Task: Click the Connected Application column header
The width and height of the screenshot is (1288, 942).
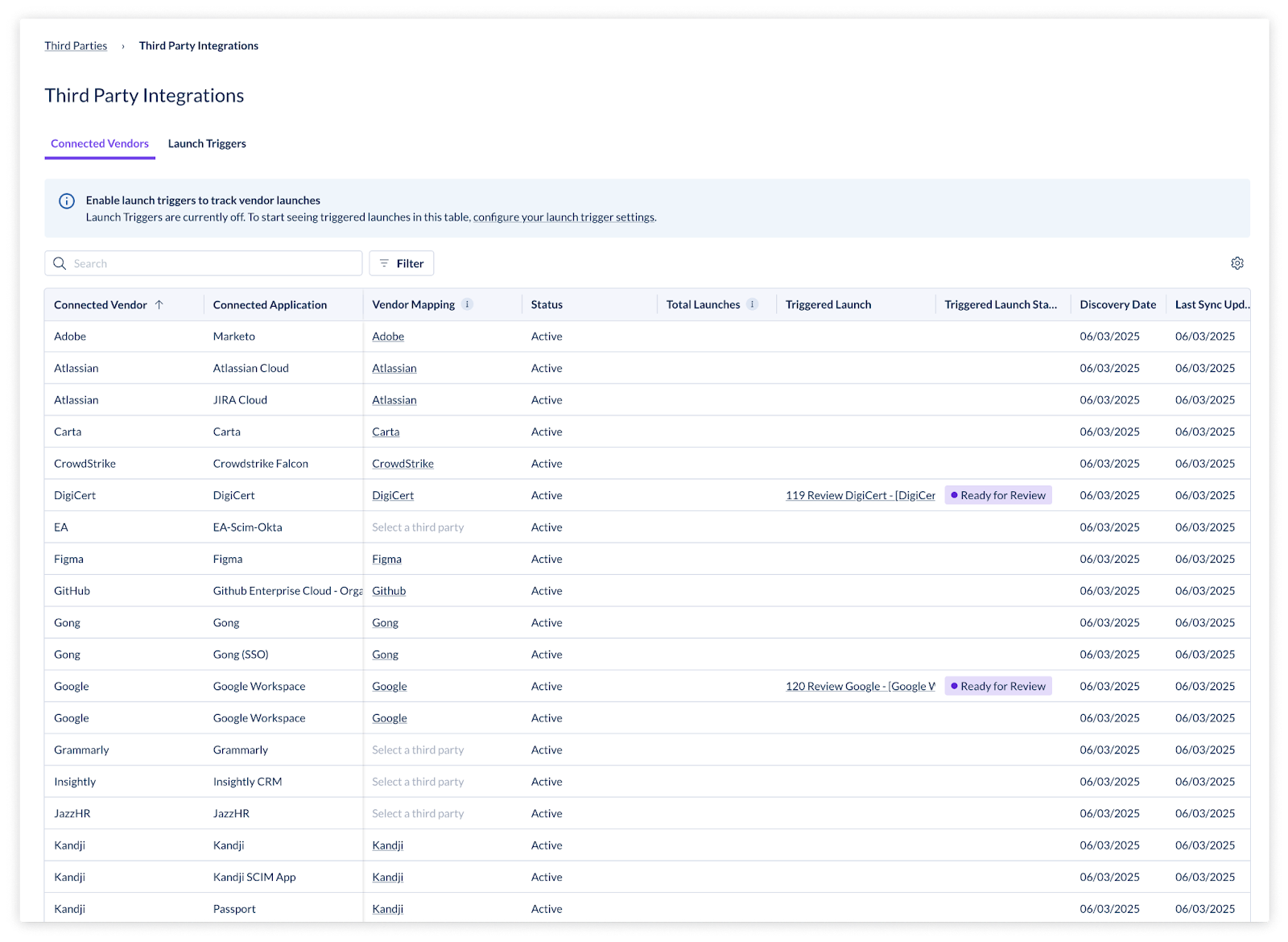Action: tap(270, 304)
